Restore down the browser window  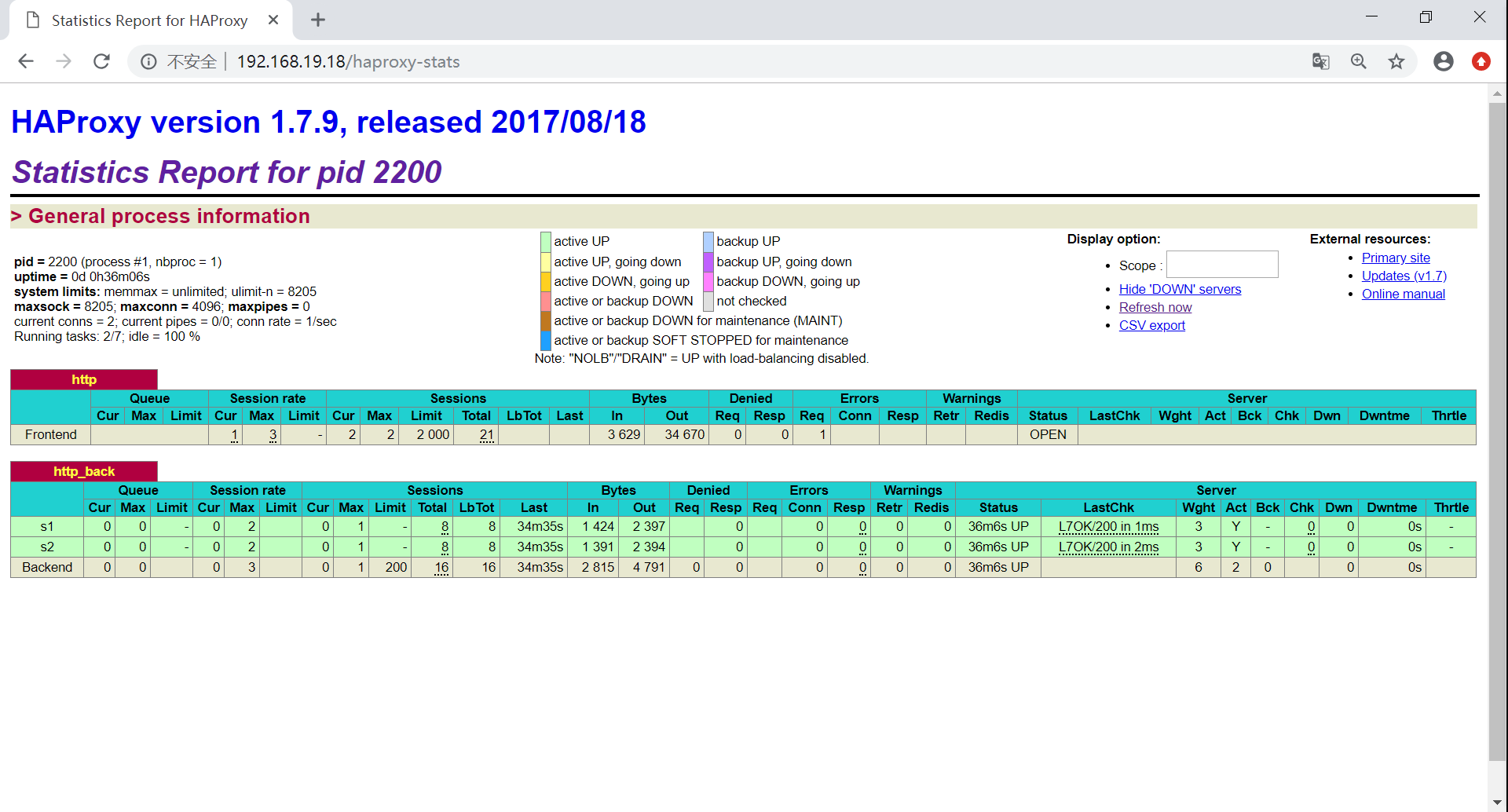click(x=1426, y=16)
